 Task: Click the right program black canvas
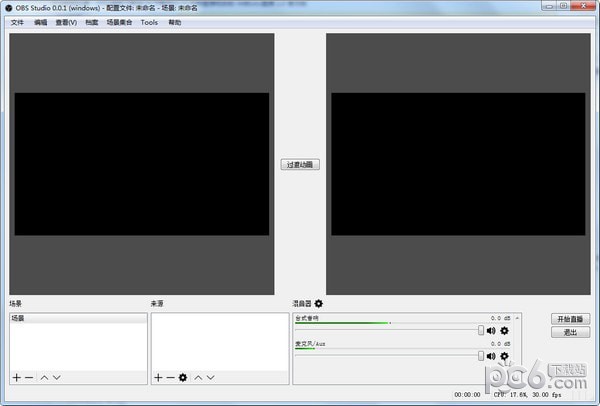click(x=458, y=164)
